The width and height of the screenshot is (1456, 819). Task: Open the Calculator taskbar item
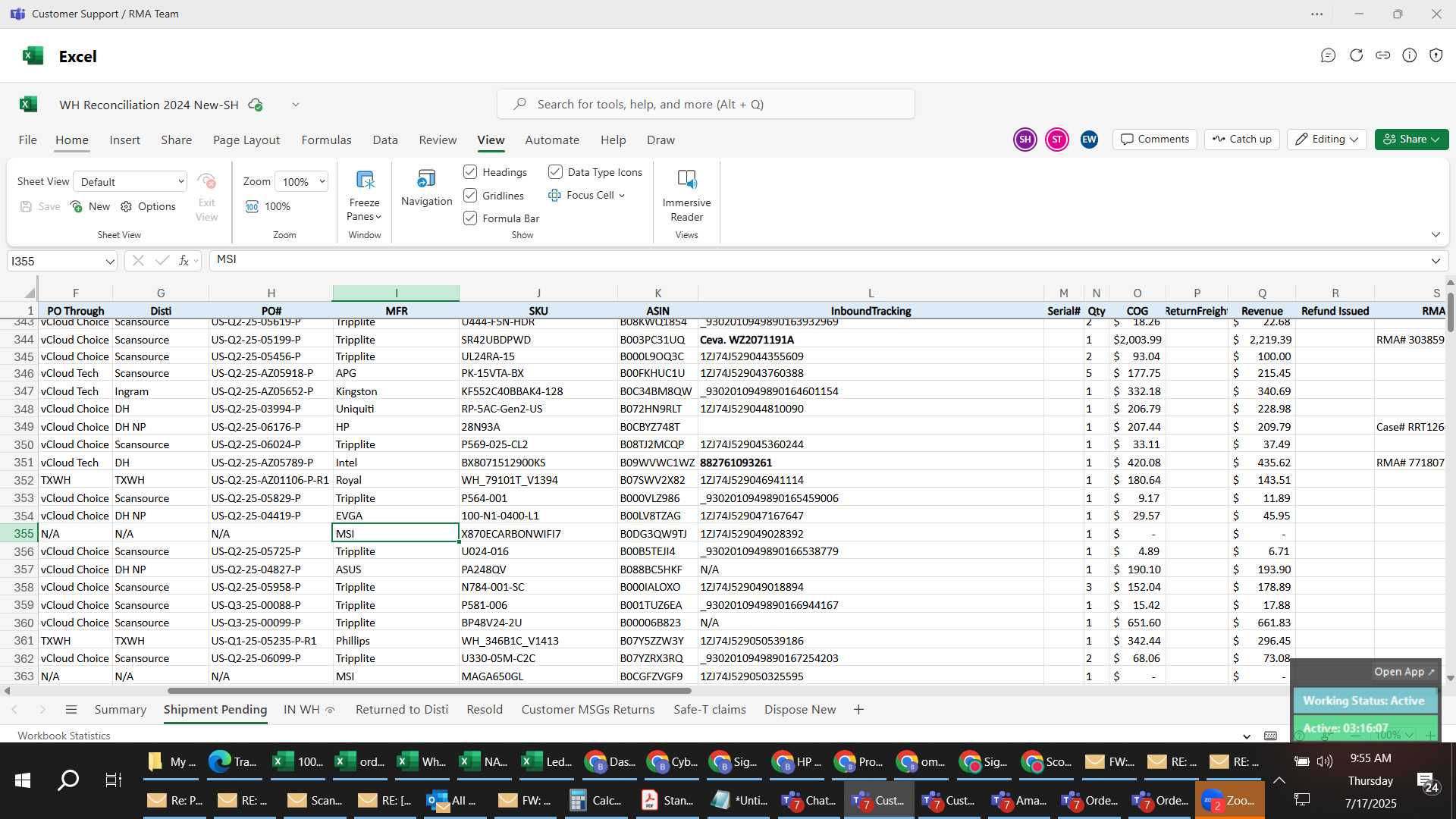pos(597,800)
